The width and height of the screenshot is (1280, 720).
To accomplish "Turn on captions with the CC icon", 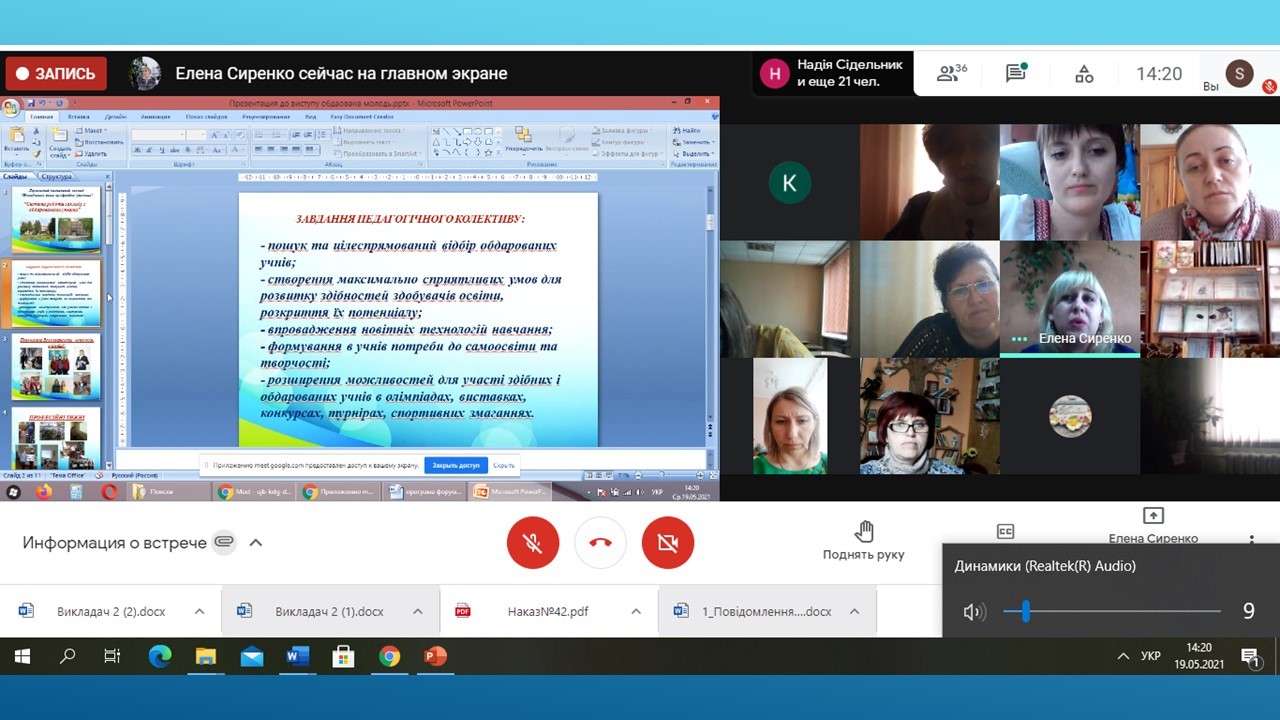I will (1005, 532).
